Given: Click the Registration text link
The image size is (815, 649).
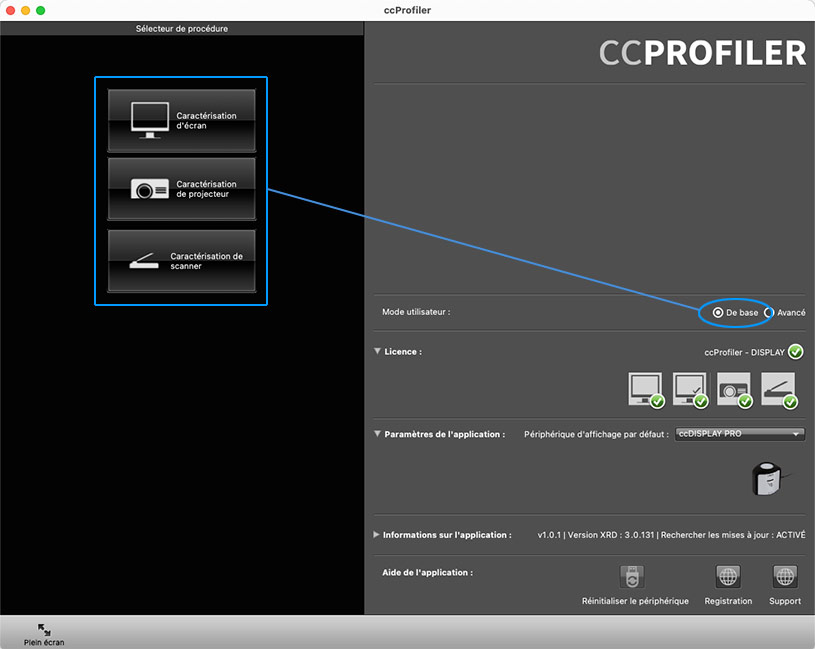Looking at the screenshot, I should 728,601.
